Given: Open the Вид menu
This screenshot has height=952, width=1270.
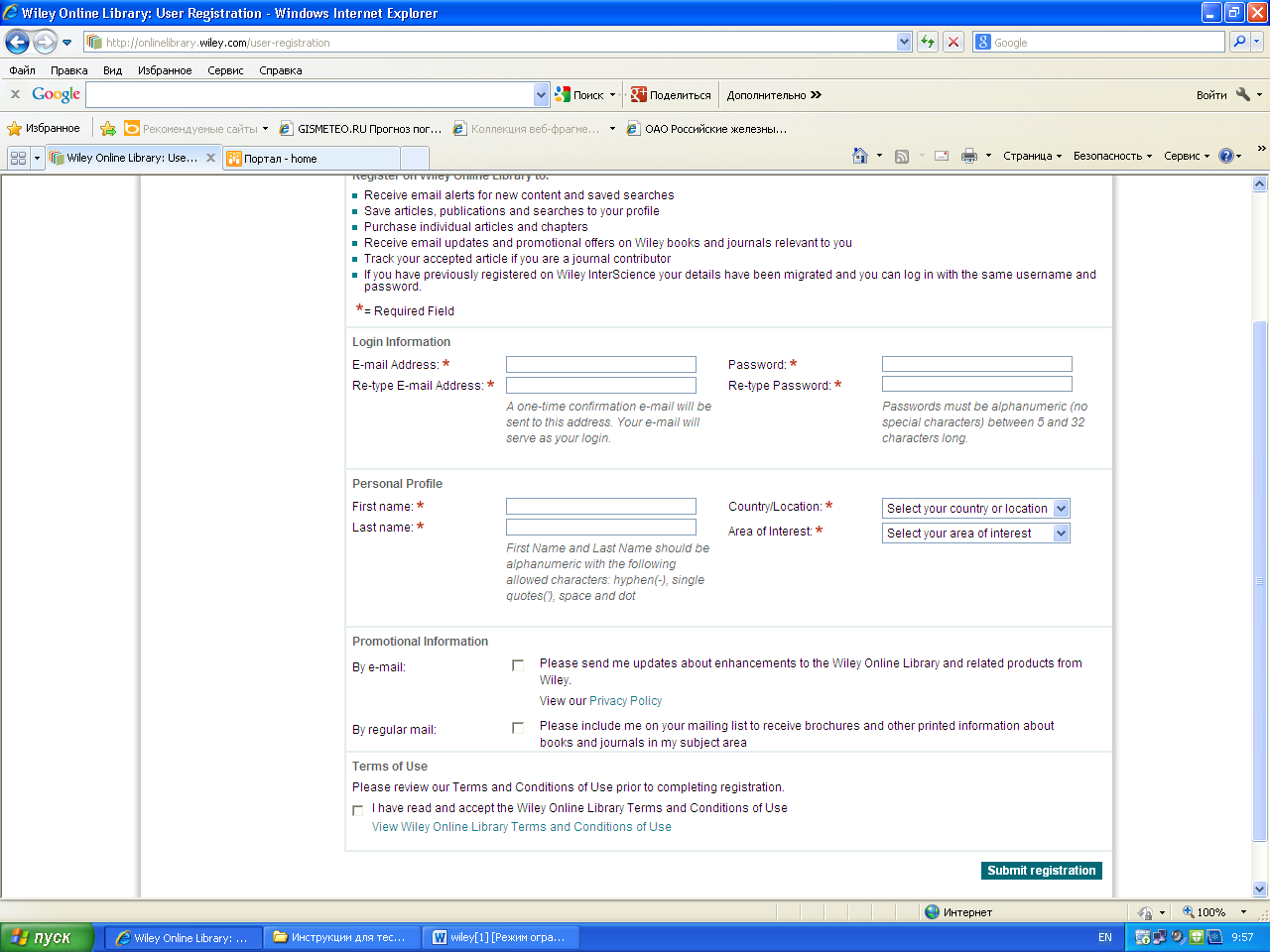Looking at the screenshot, I should pyautogui.click(x=113, y=70).
